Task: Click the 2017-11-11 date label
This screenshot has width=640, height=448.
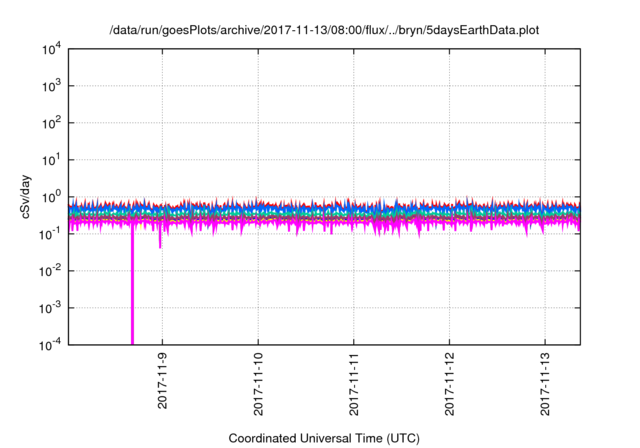Action: click(354, 384)
